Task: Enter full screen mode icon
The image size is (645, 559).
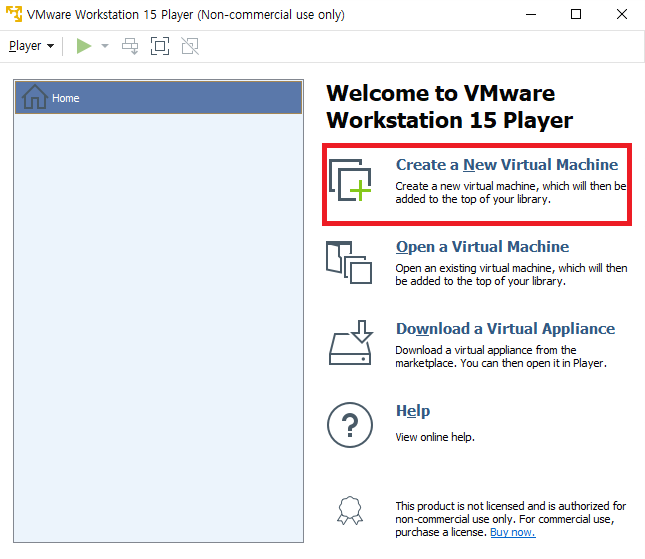Action: (160, 46)
